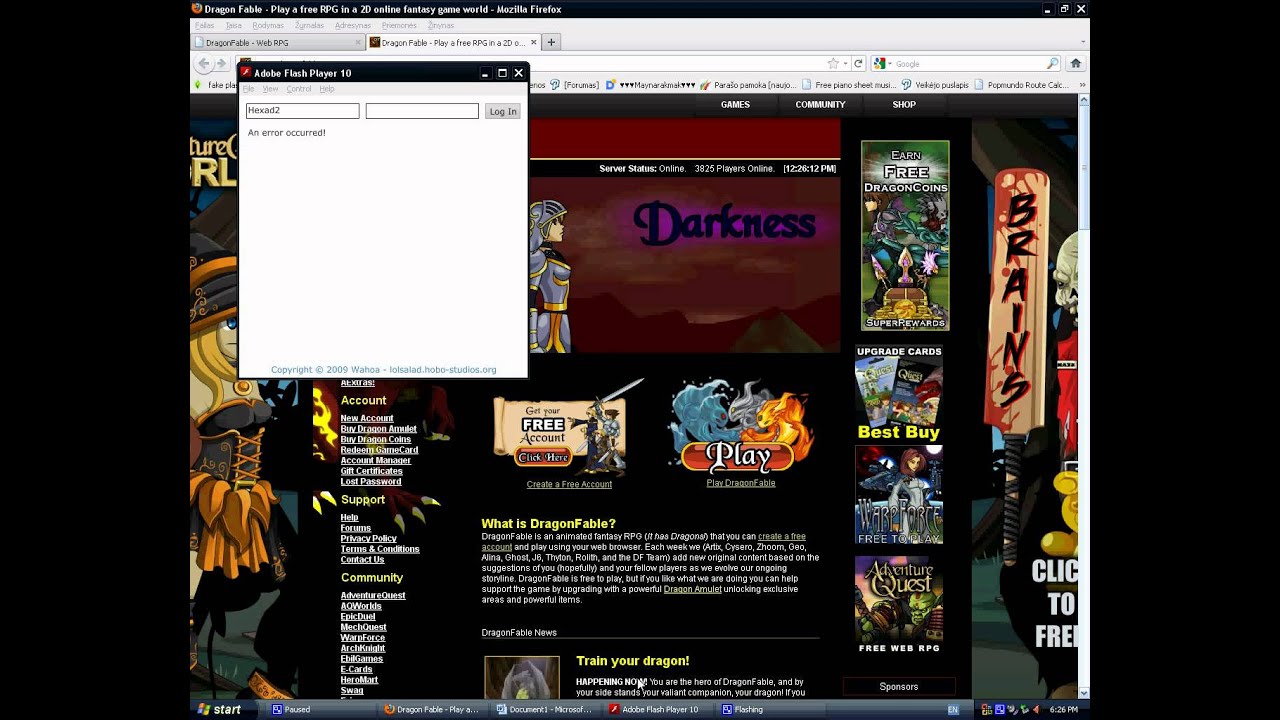Viewport: 1280px width, 720px height.
Task: Click COMMUNITY in site navigation
Action: click(x=820, y=105)
